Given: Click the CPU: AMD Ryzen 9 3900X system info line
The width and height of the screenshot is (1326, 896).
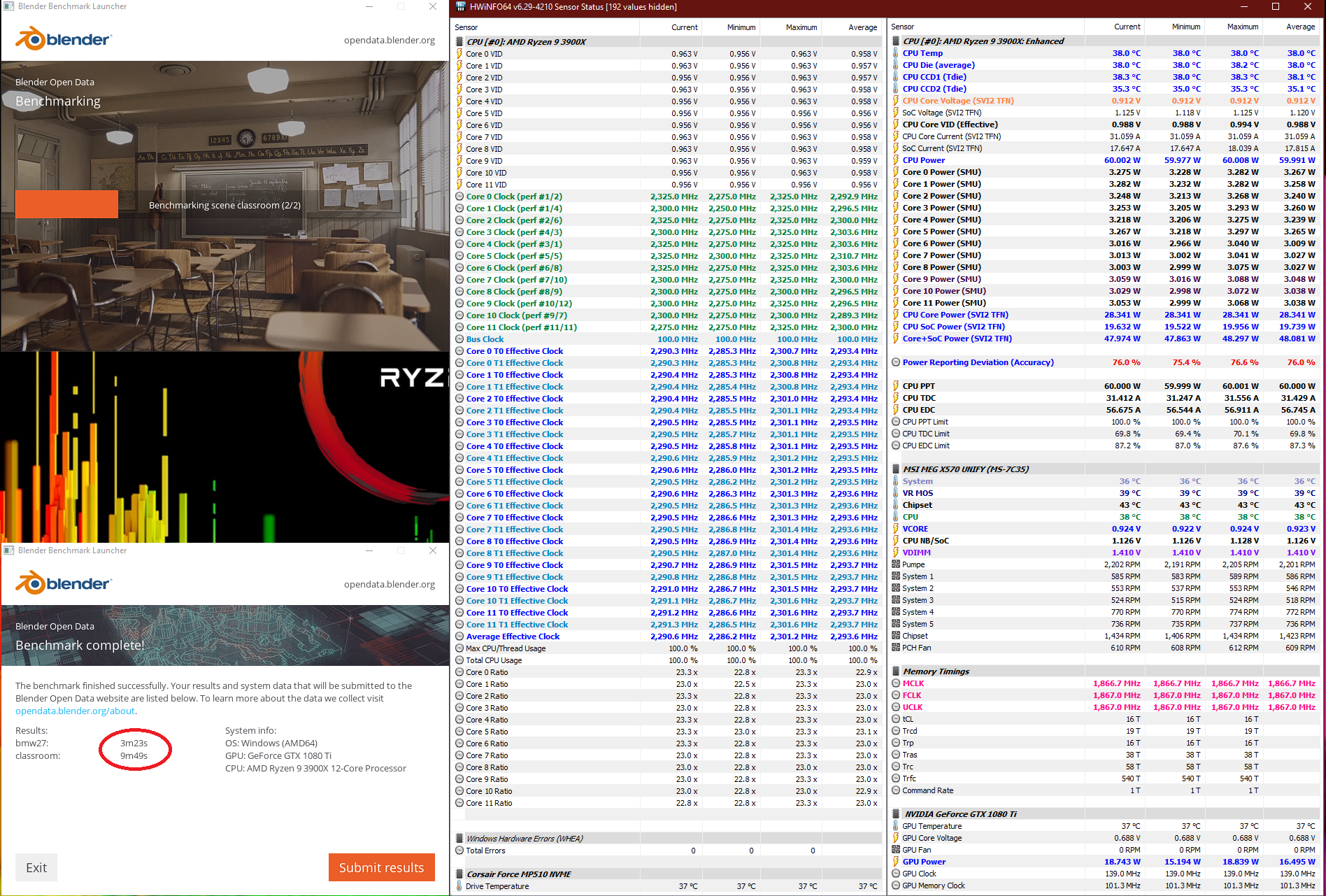Looking at the screenshot, I should 315,768.
